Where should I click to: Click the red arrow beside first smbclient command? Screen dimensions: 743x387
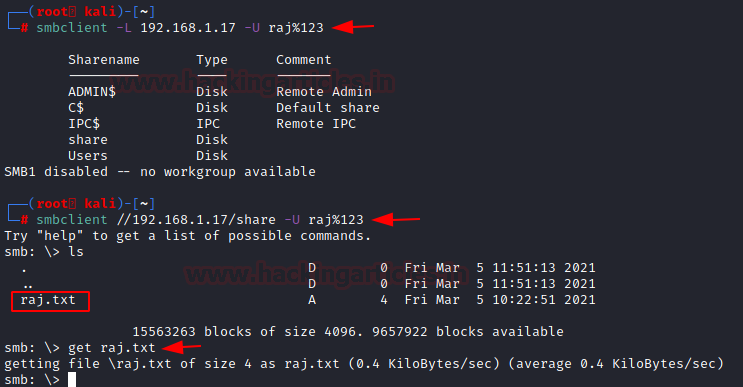coord(353,27)
